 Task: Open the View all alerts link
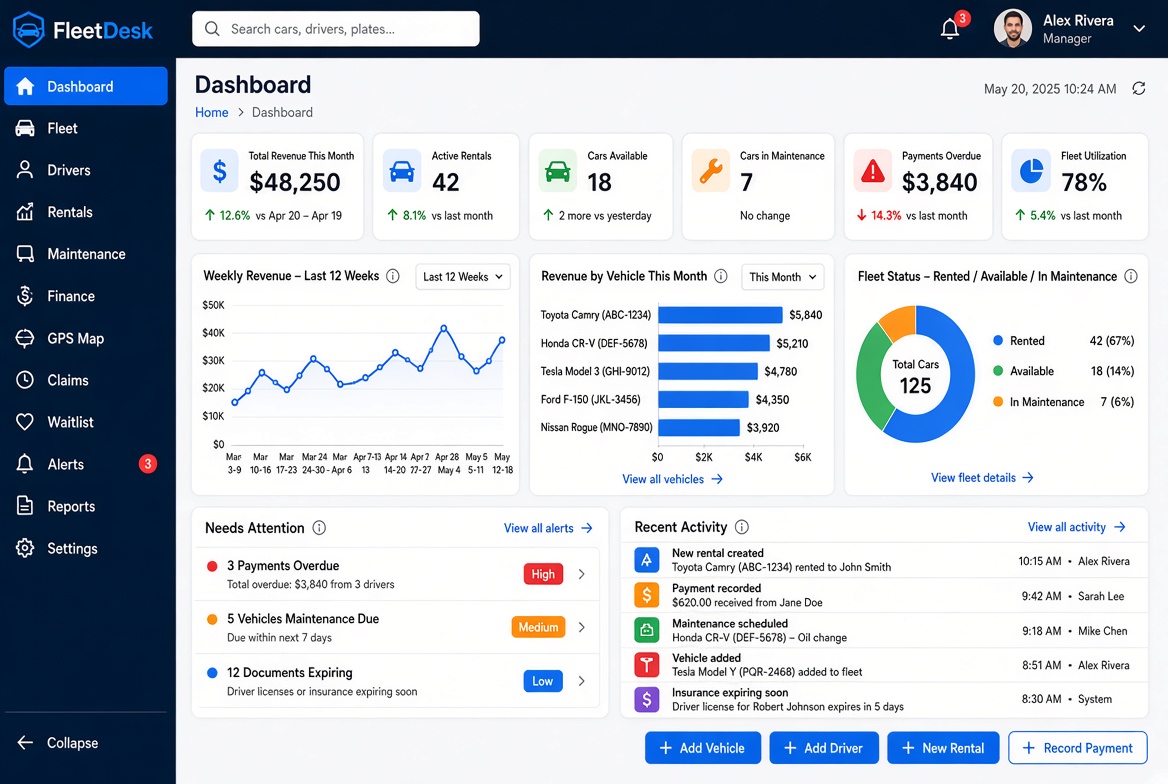[548, 528]
